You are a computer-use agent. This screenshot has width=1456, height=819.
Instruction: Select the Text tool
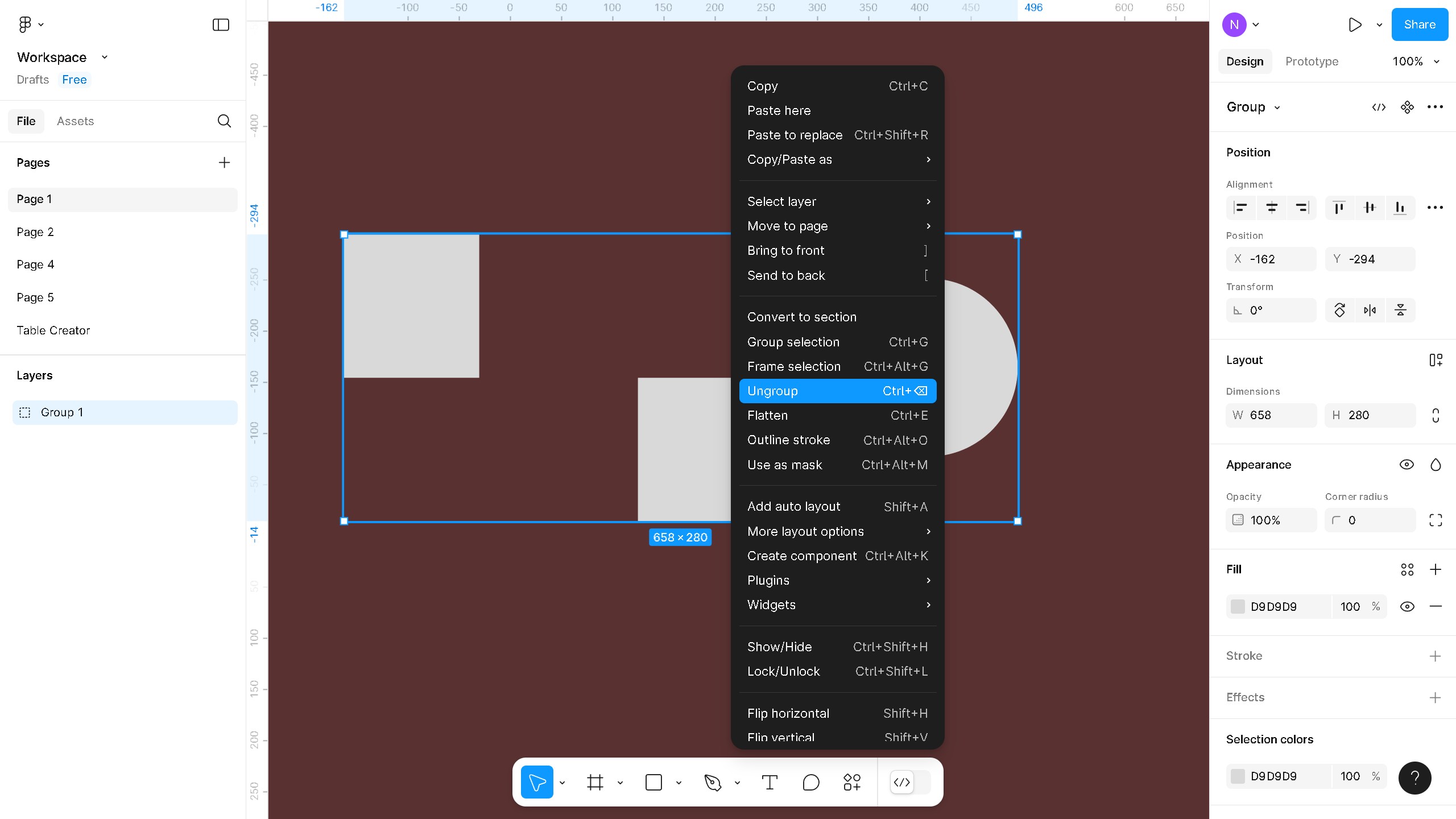[x=770, y=783]
